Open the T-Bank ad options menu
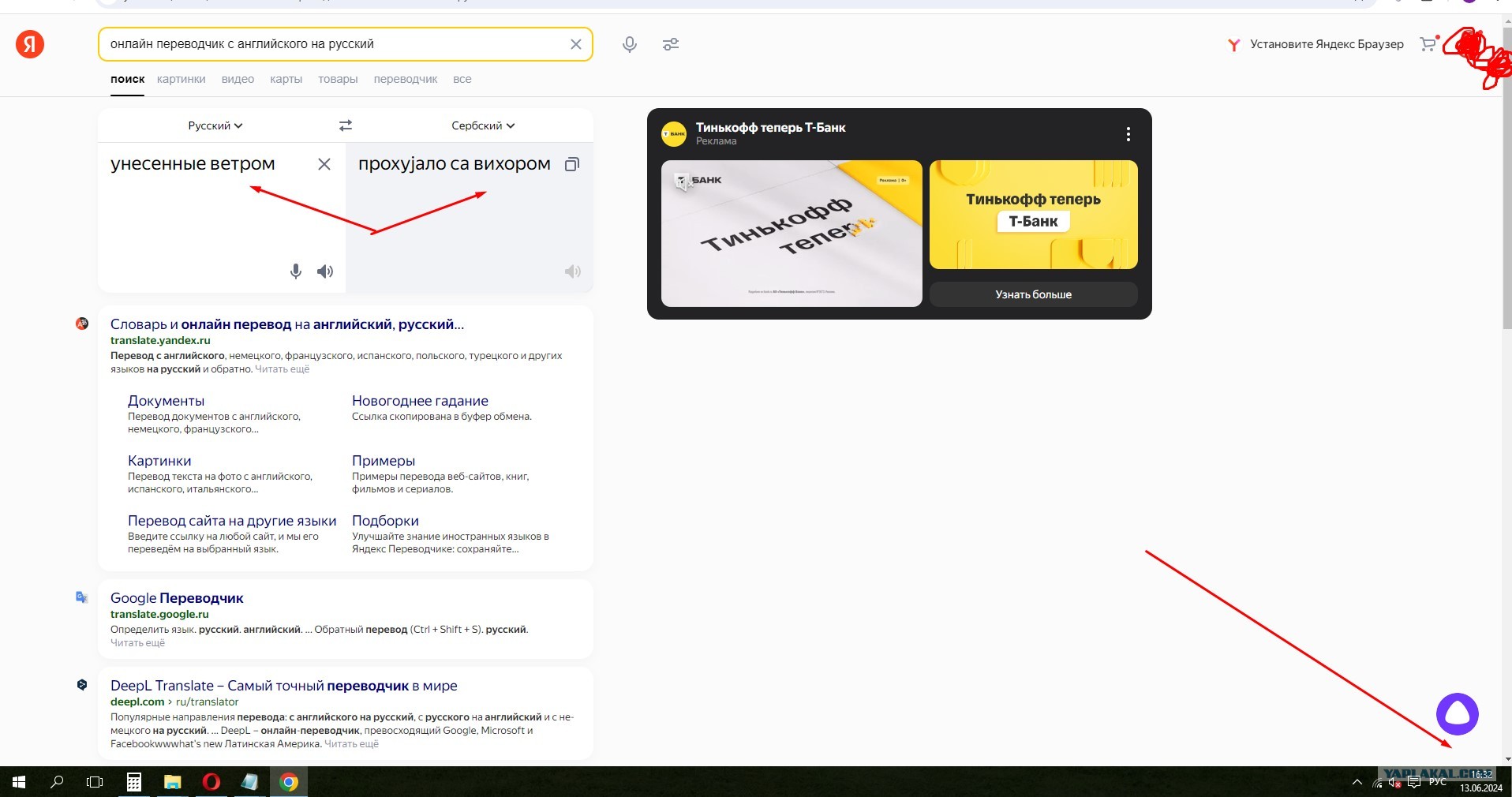 [1128, 134]
